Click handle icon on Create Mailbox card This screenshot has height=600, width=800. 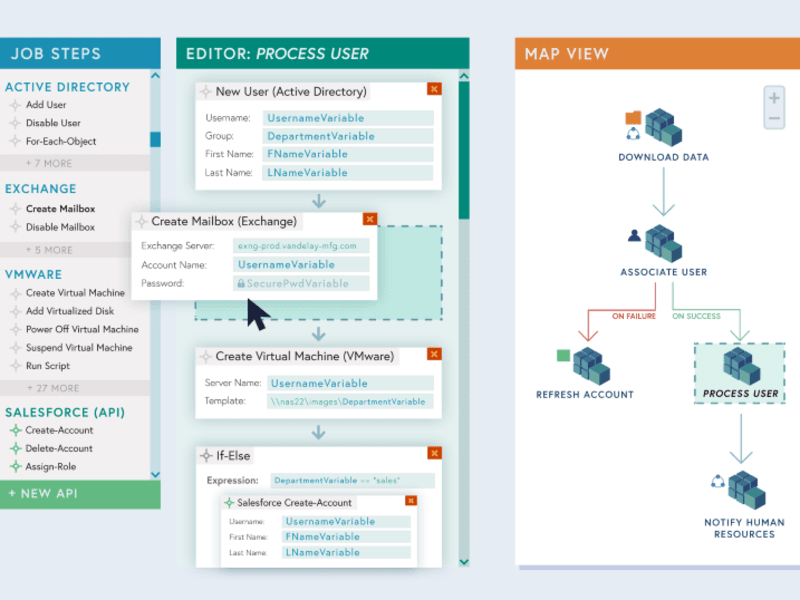(141, 221)
